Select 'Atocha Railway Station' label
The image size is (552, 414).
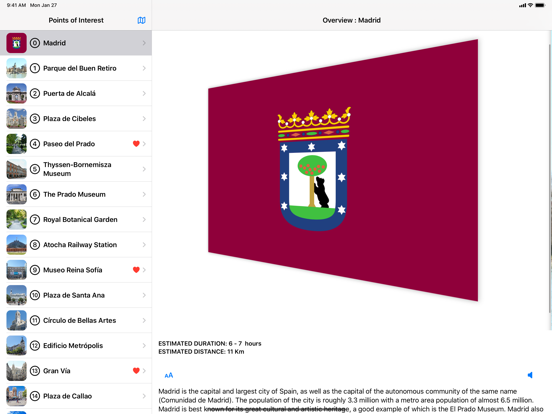[x=80, y=245]
